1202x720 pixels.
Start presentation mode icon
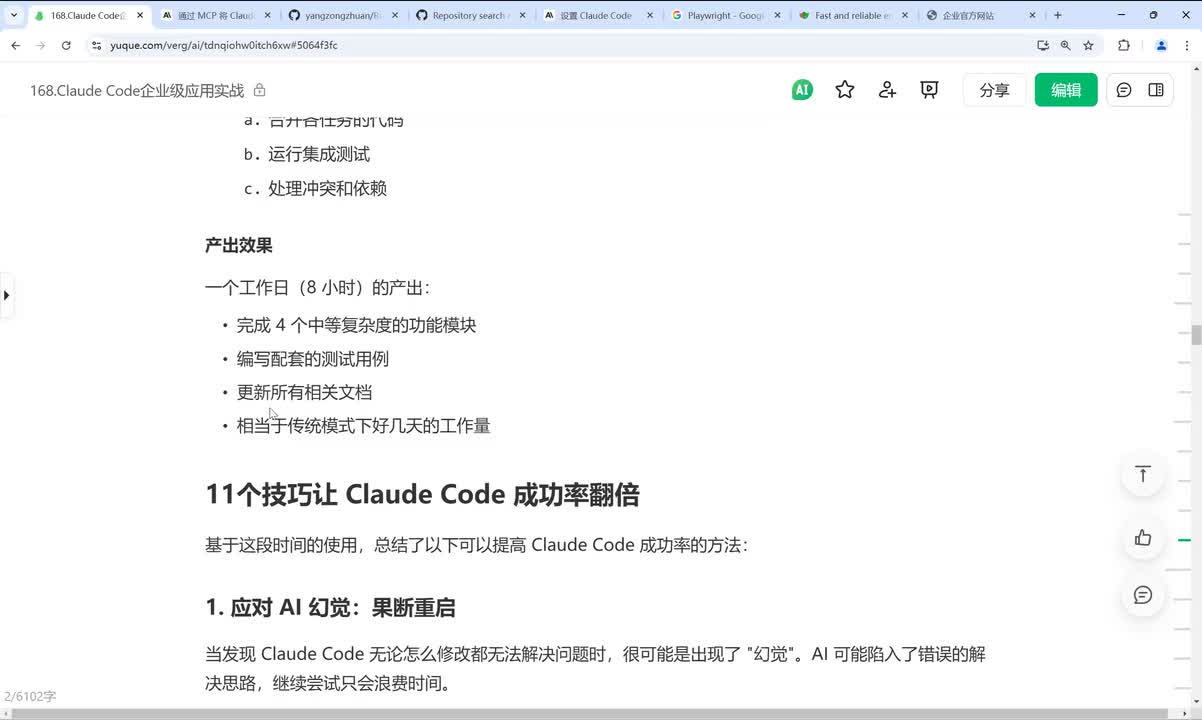point(929,90)
